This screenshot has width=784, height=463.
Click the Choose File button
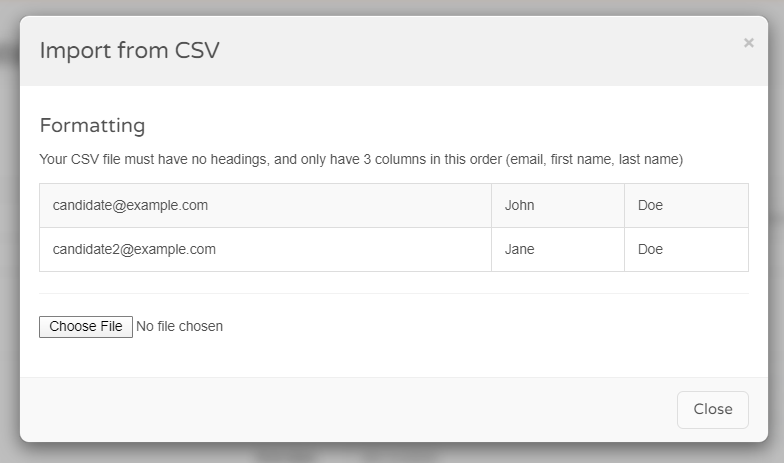(x=86, y=326)
